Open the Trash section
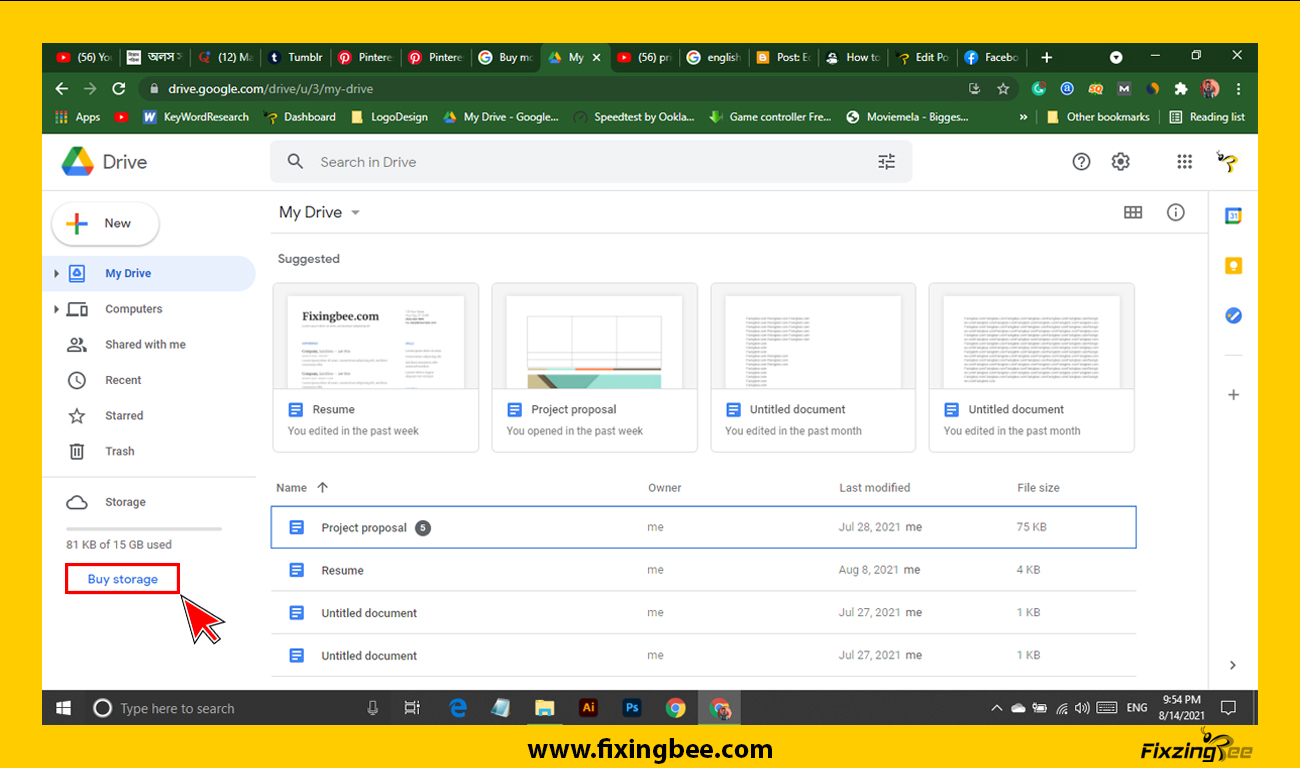This screenshot has height=768, width=1300. click(119, 452)
